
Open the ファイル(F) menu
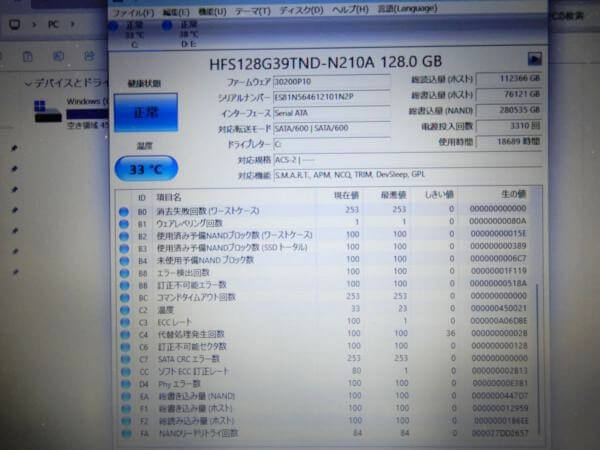click(132, 11)
